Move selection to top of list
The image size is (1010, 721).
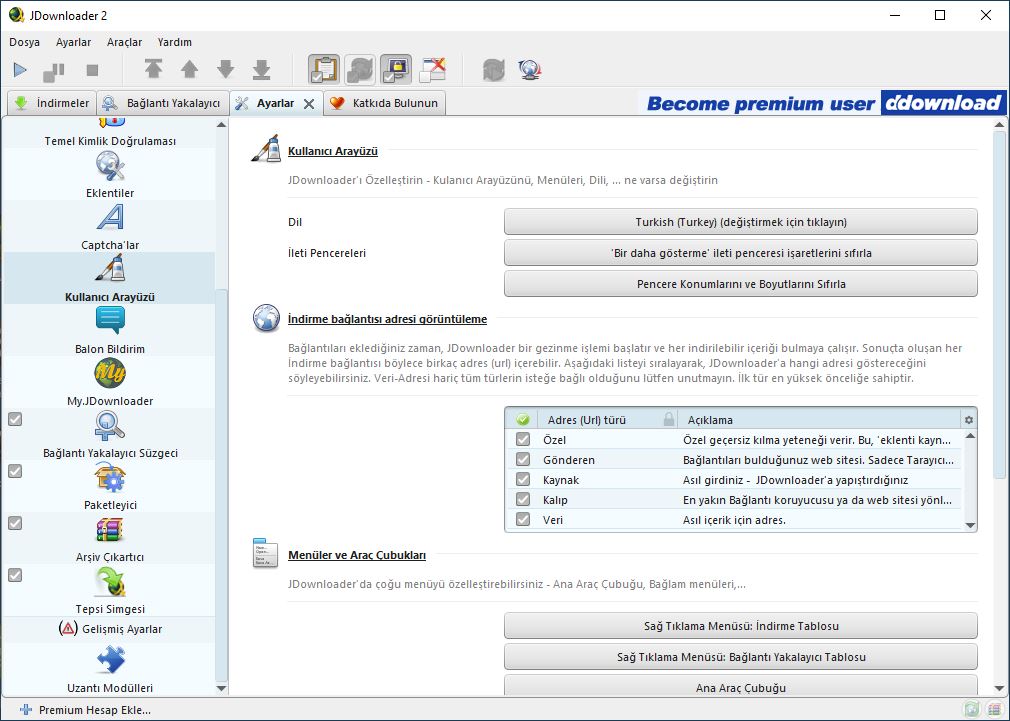click(x=153, y=69)
